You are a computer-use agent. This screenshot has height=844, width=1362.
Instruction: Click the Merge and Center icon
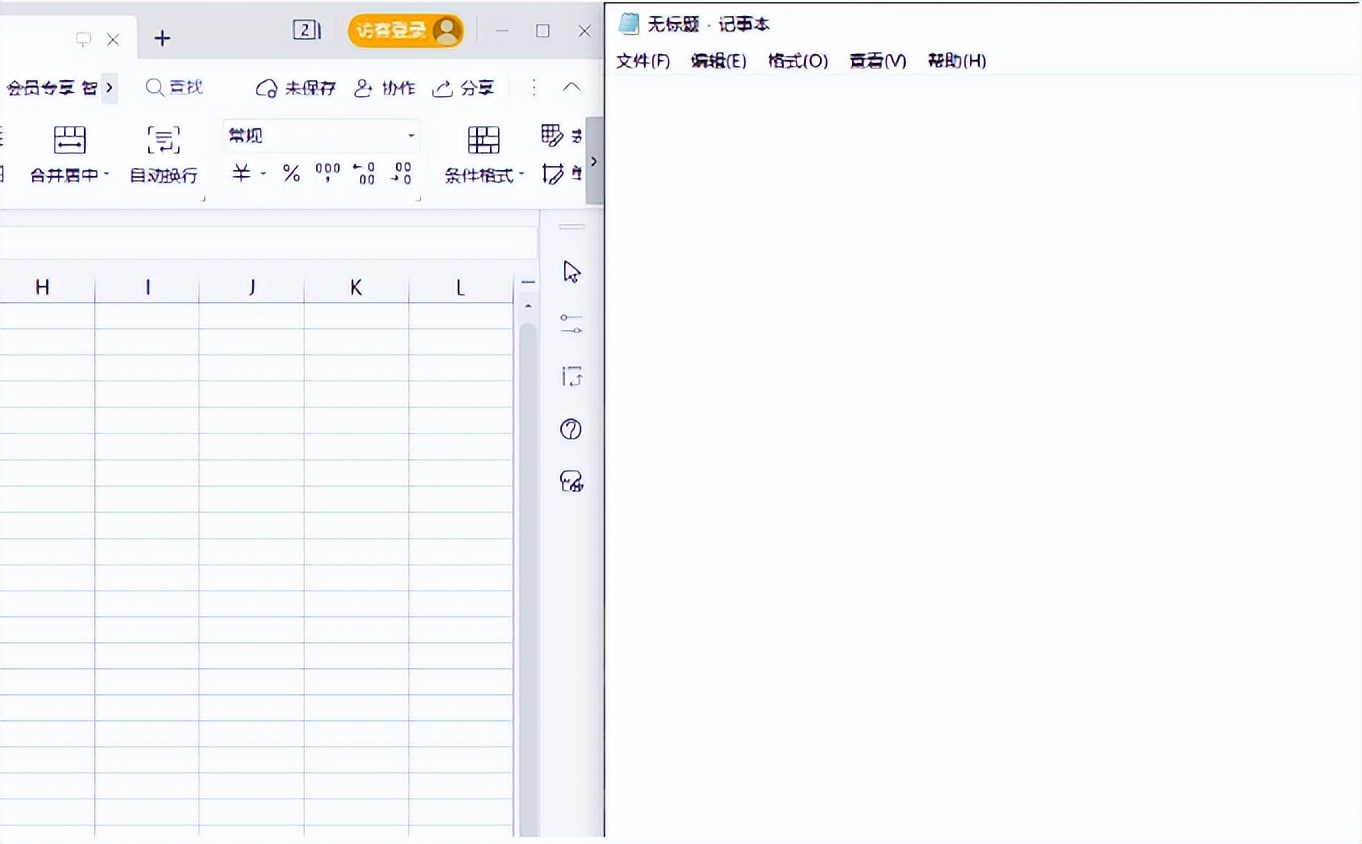tap(69, 141)
